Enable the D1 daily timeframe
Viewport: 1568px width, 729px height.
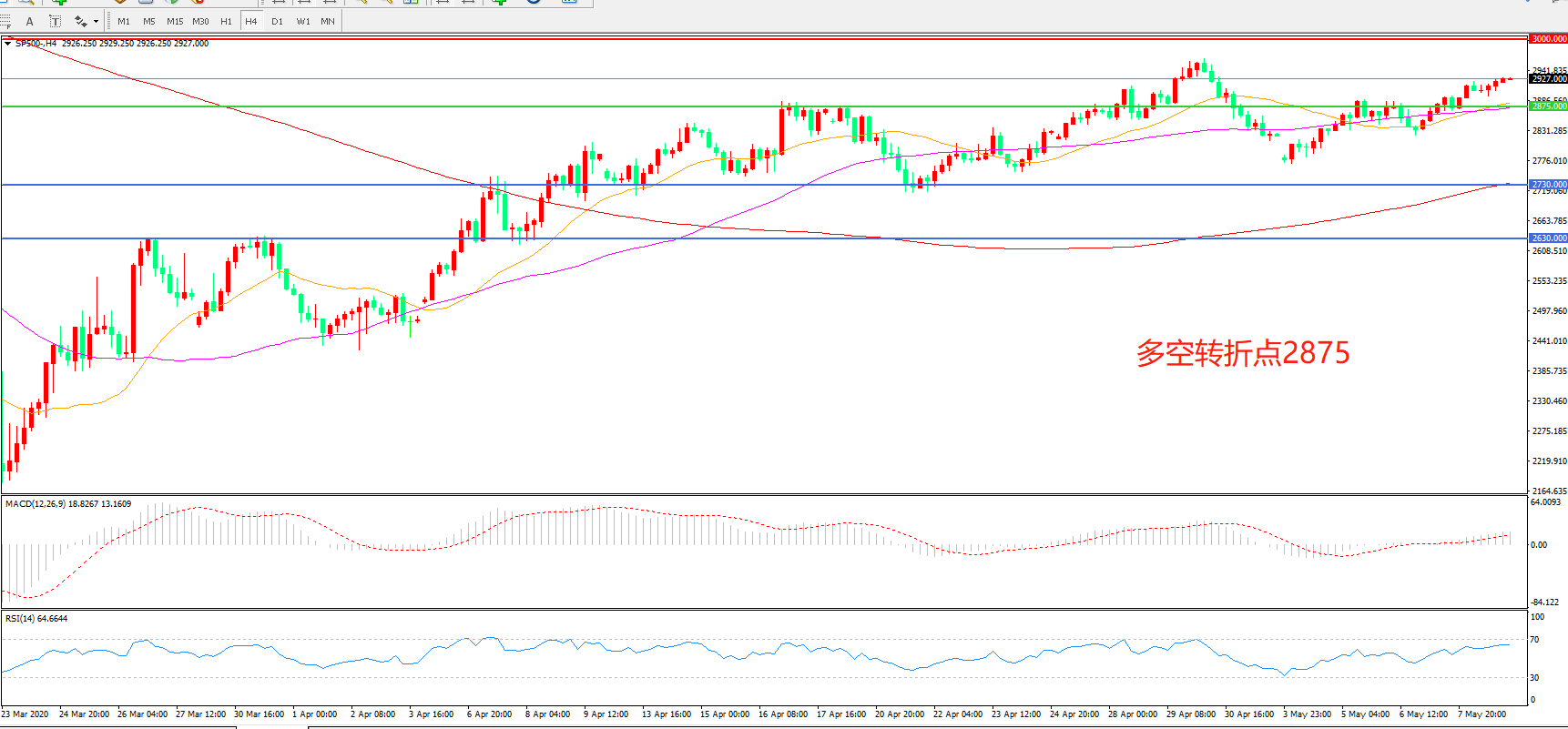point(277,21)
